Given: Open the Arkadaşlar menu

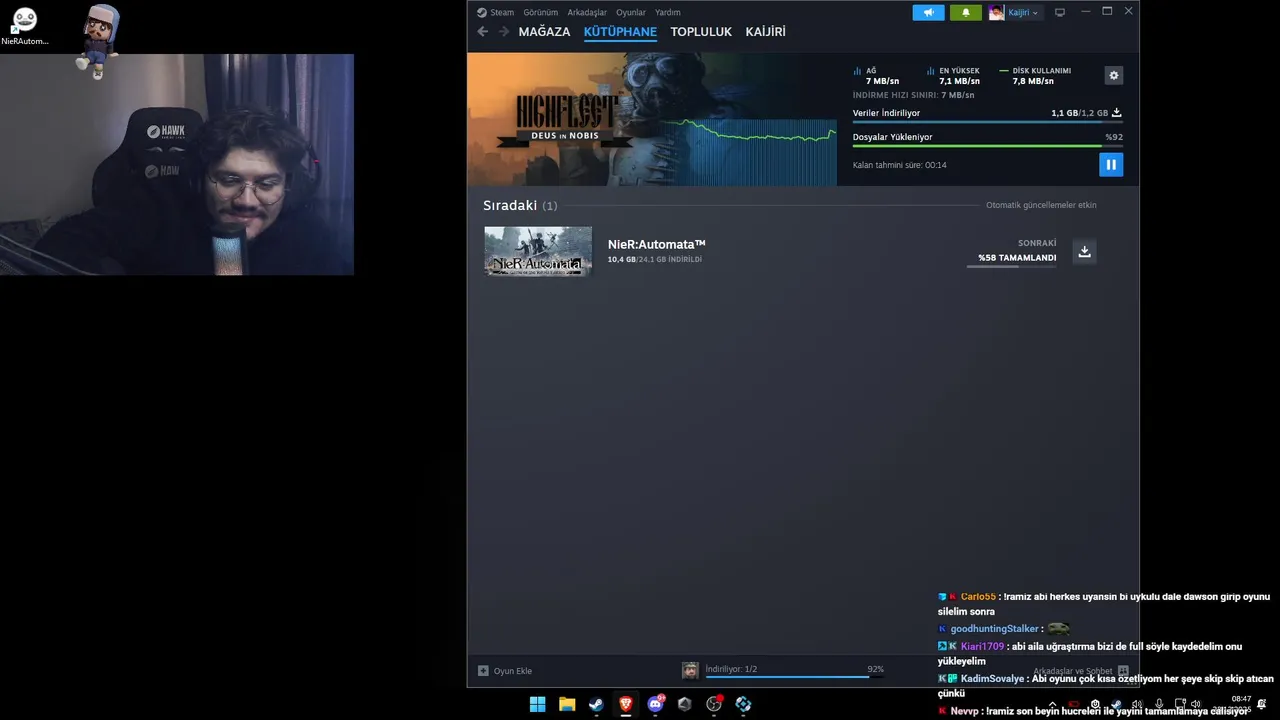Looking at the screenshot, I should 587,12.
